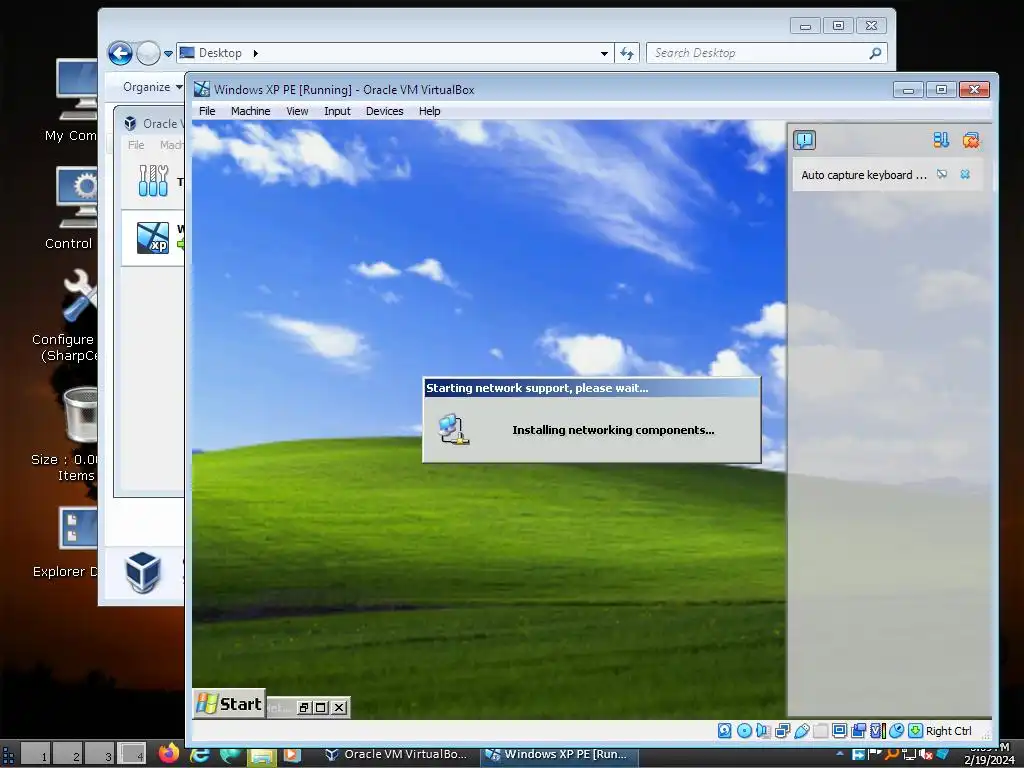This screenshot has height=768, width=1024.
Task: Click the Right Ctrl host key label
Action: point(948,731)
